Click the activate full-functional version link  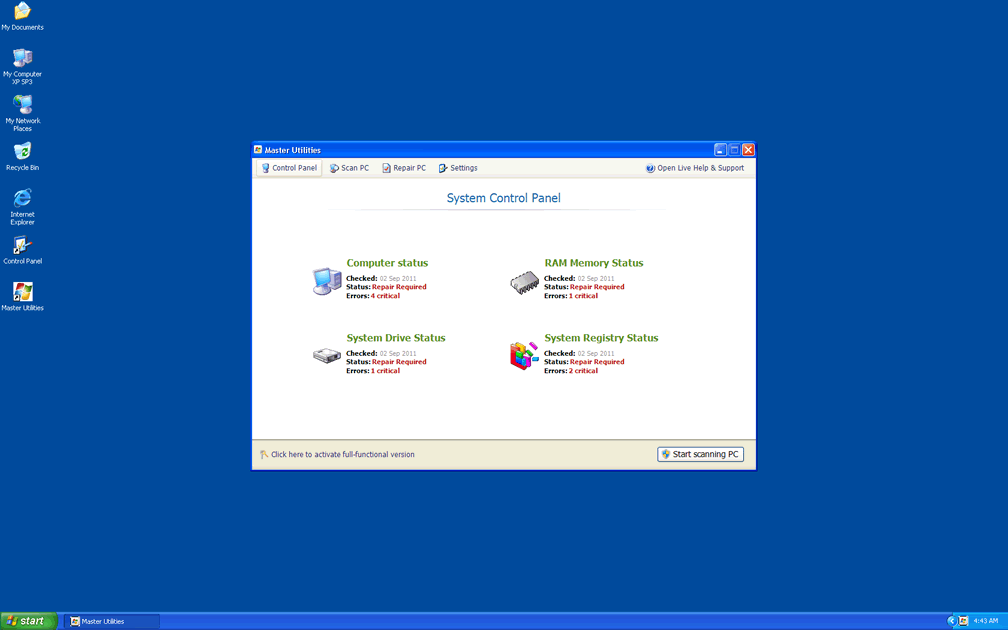342,454
